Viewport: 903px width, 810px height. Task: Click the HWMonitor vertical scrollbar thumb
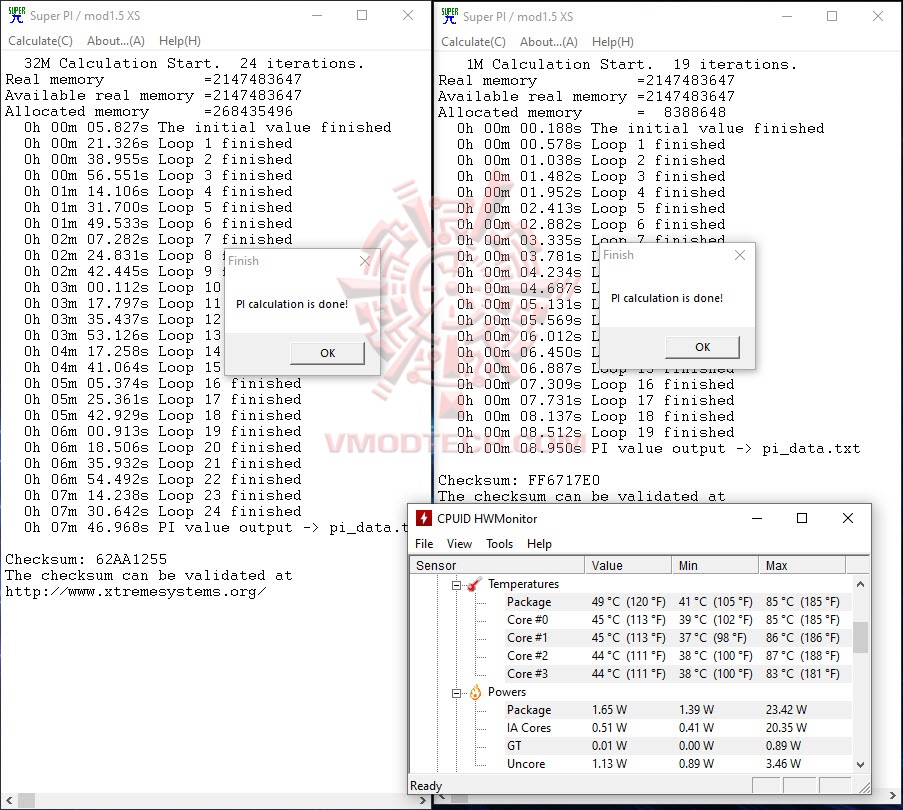click(860, 637)
